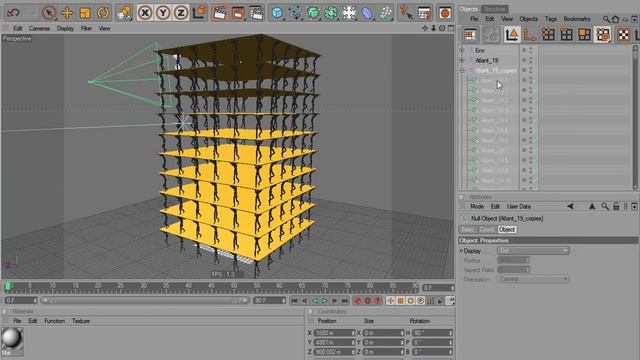Expand the Env object tree
This screenshot has width=640, height=360.
tap(462, 50)
